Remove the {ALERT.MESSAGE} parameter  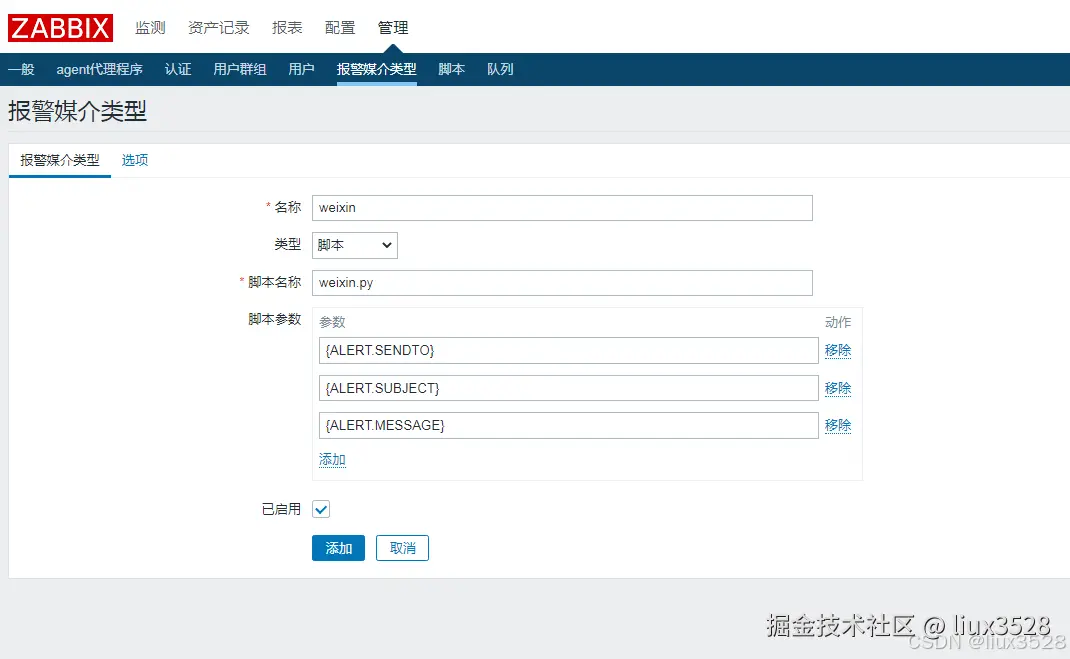click(838, 426)
